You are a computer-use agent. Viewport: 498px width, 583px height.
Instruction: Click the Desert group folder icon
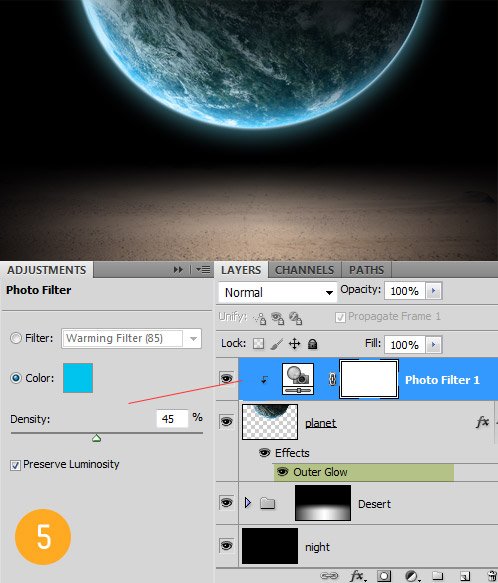(267, 503)
